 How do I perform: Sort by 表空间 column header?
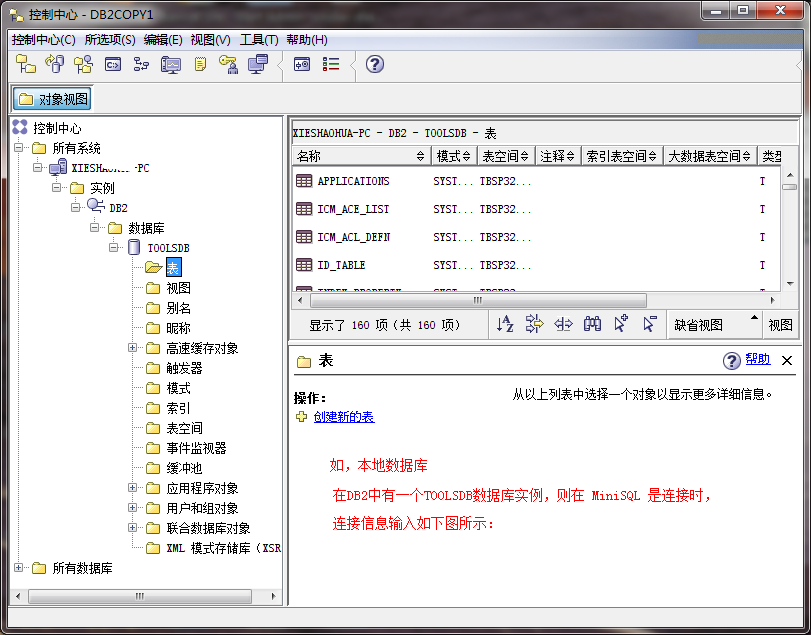click(505, 156)
